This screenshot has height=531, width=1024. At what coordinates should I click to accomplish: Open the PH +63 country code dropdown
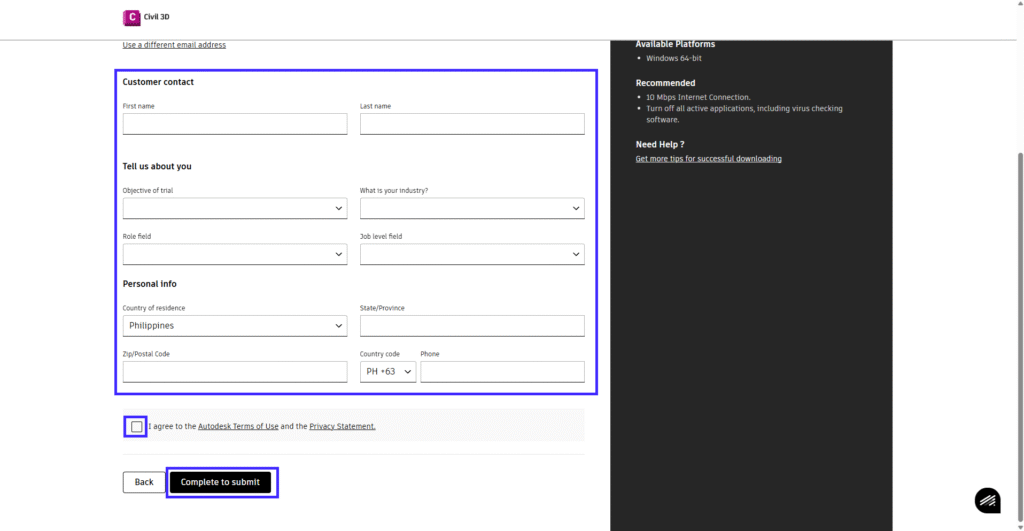pos(387,372)
